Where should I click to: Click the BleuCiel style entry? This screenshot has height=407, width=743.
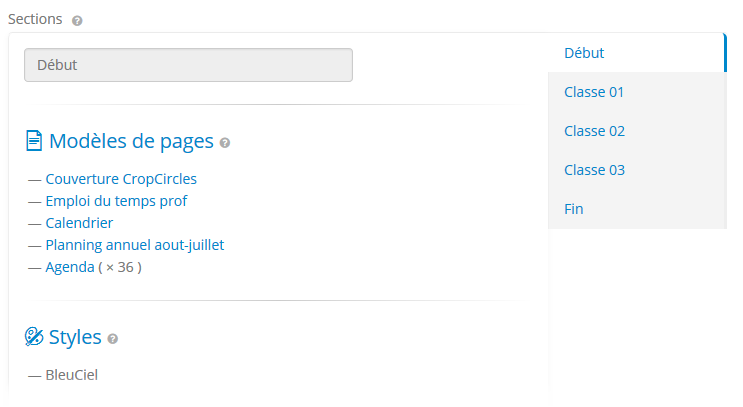[72, 375]
